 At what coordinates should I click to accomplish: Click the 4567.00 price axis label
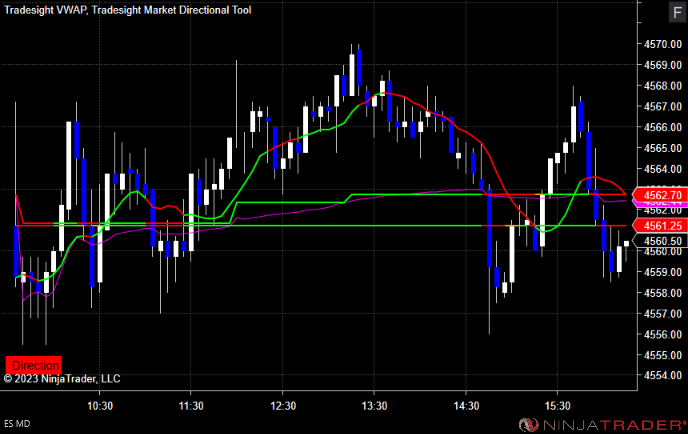click(x=663, y=106)
